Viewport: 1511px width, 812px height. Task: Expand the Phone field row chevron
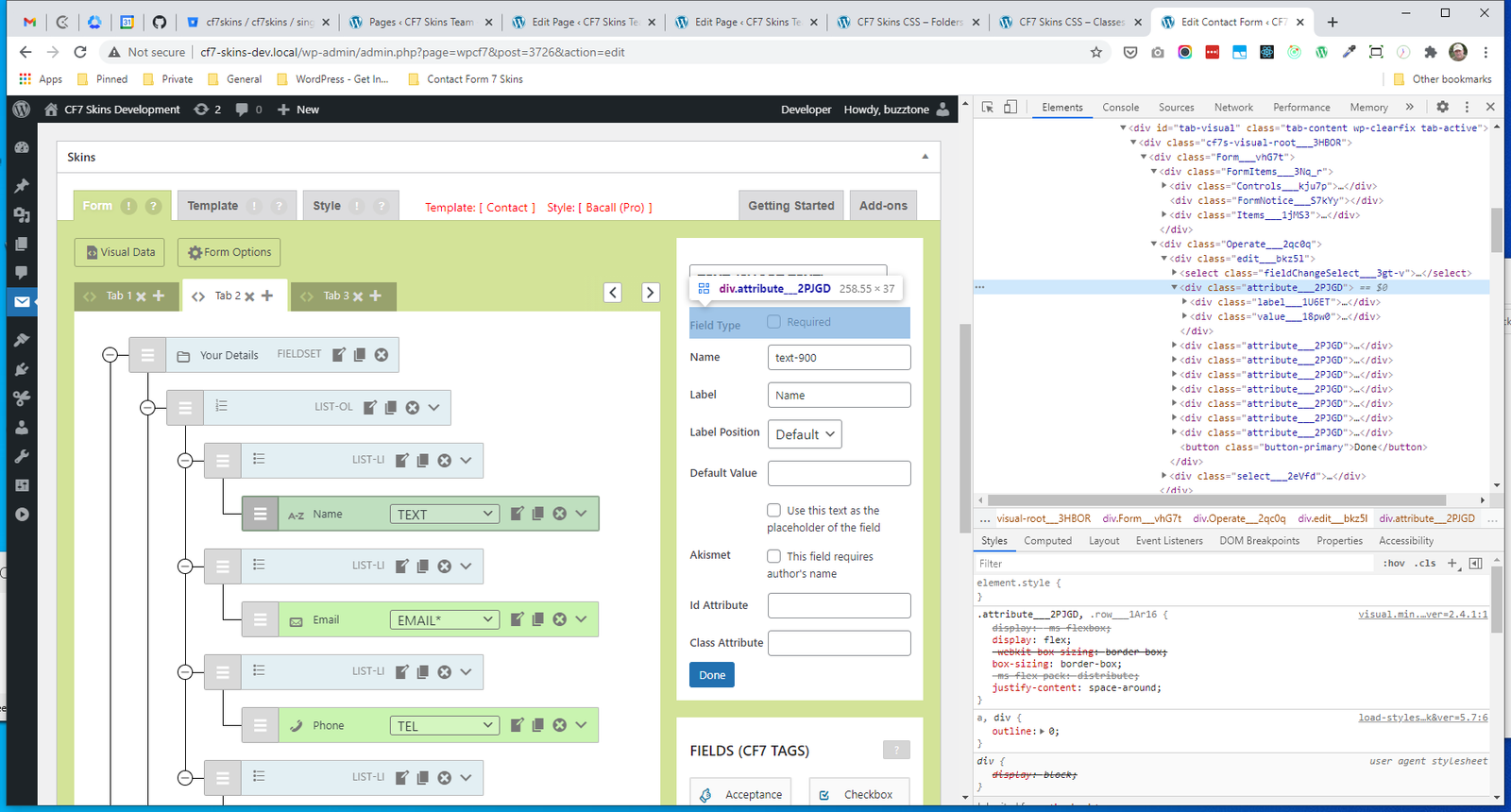581,725
